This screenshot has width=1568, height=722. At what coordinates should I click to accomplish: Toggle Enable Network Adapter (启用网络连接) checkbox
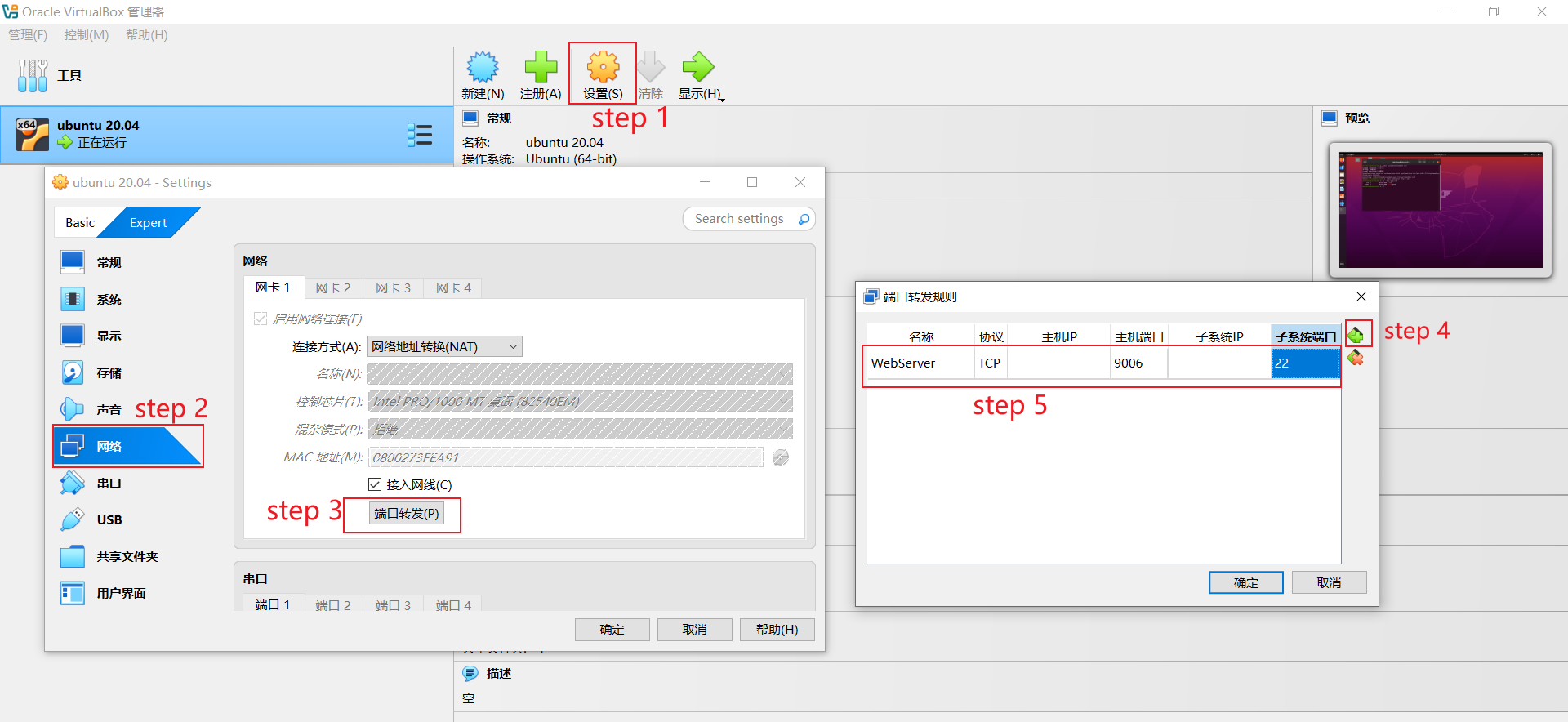coord(261,319)
